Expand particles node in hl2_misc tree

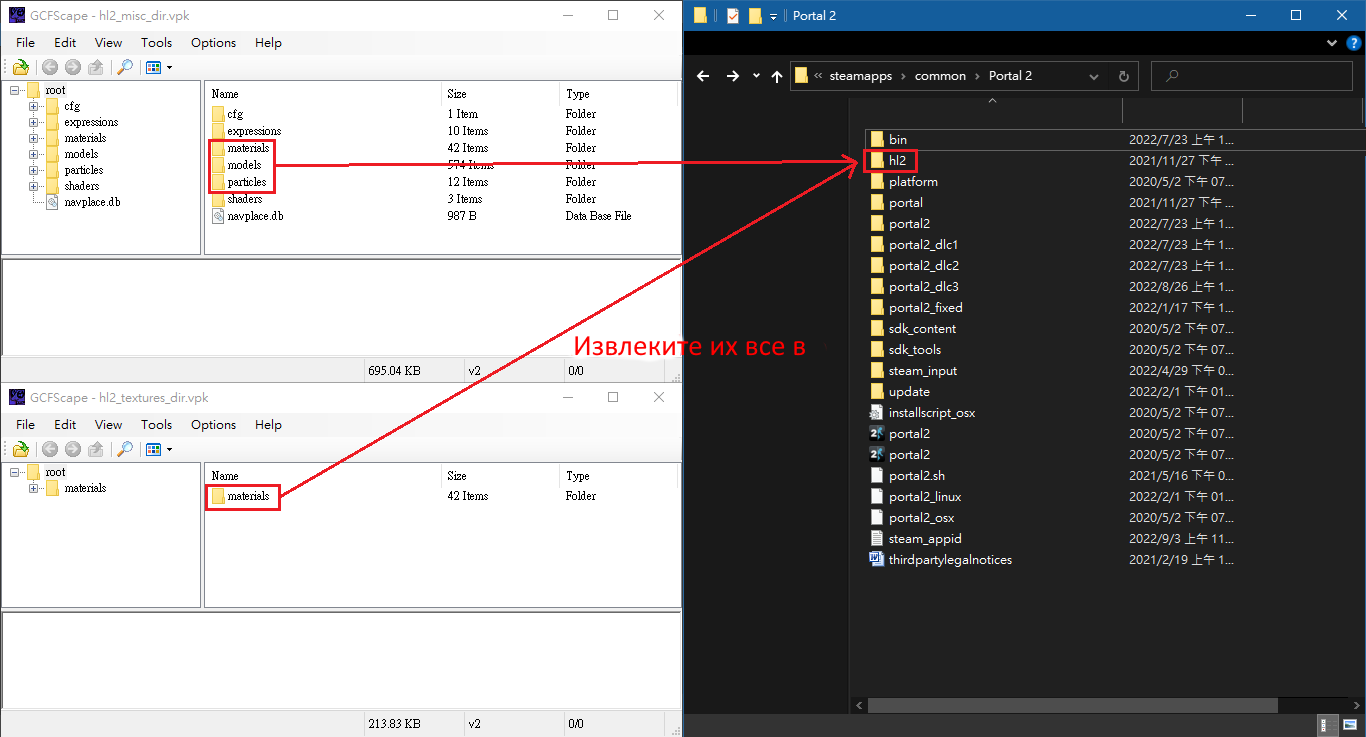[33, 170]
